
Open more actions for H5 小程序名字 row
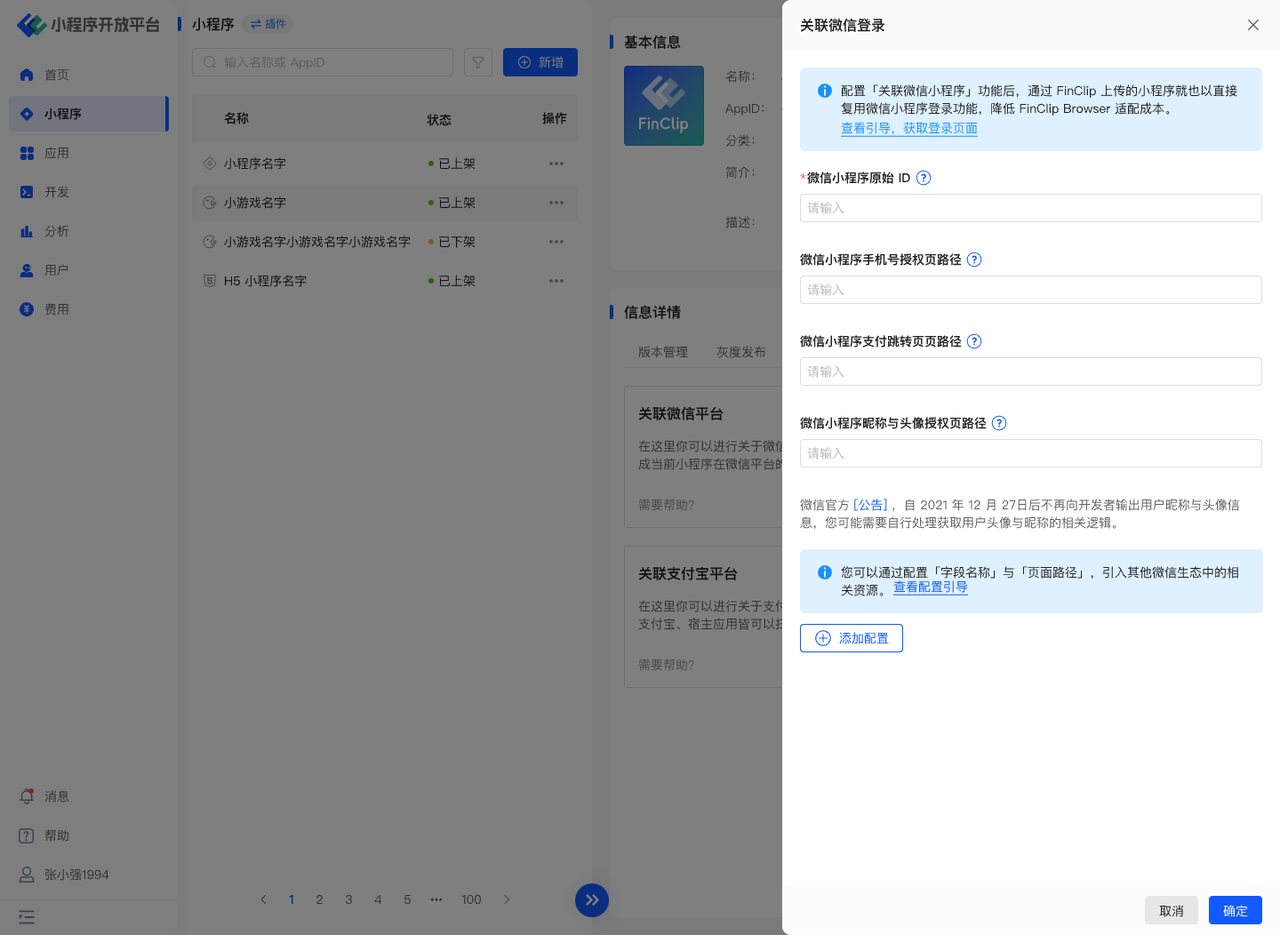[x=556, y=282]
